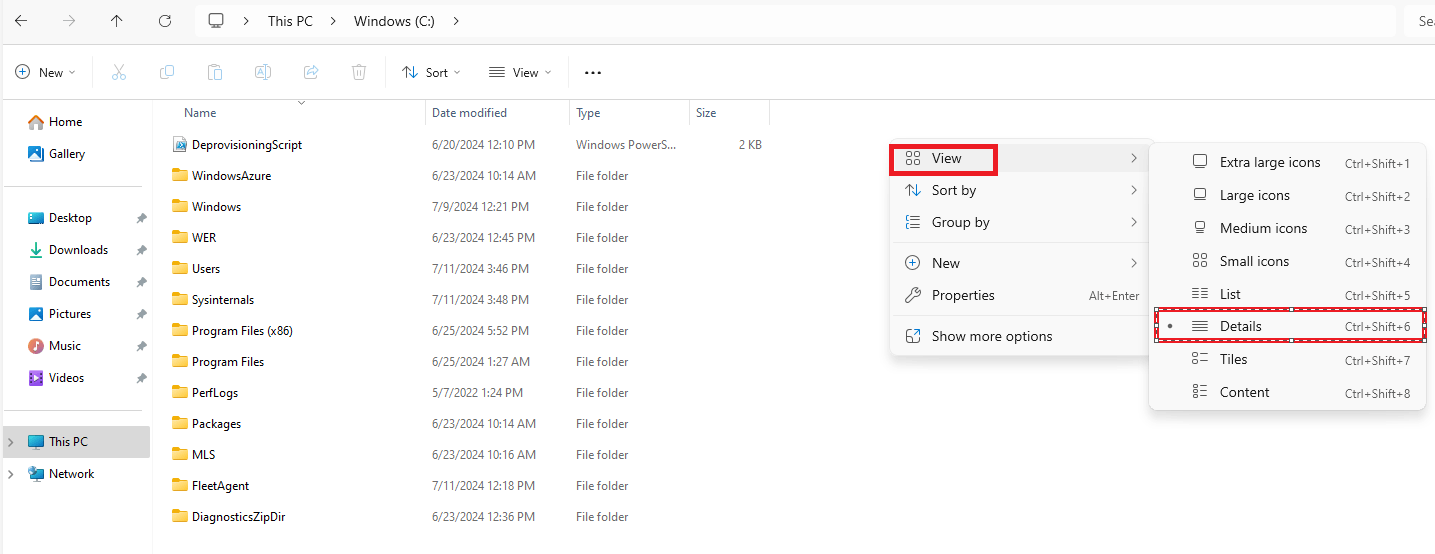
Task: Open the See more three-dots menu
Action: tap(593, 73)
